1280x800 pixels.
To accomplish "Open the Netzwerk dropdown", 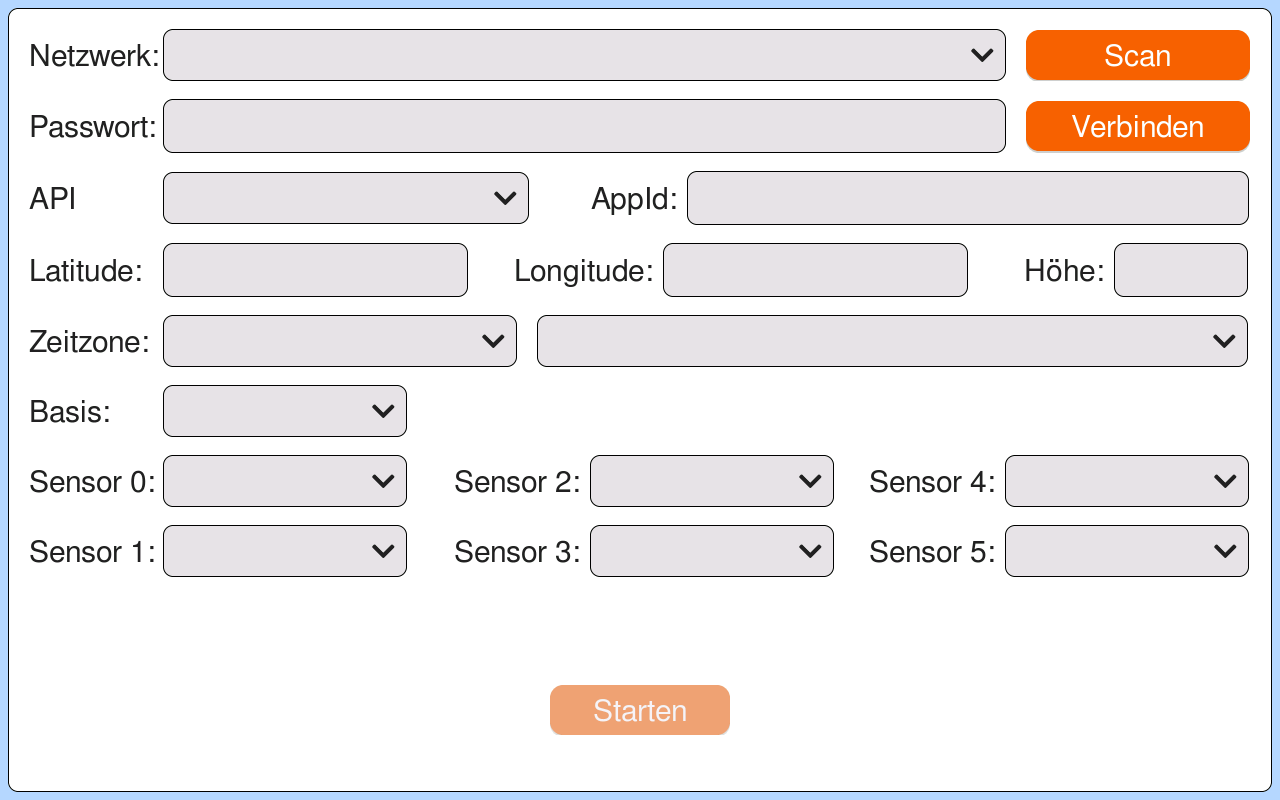I will tap(584, 55).
